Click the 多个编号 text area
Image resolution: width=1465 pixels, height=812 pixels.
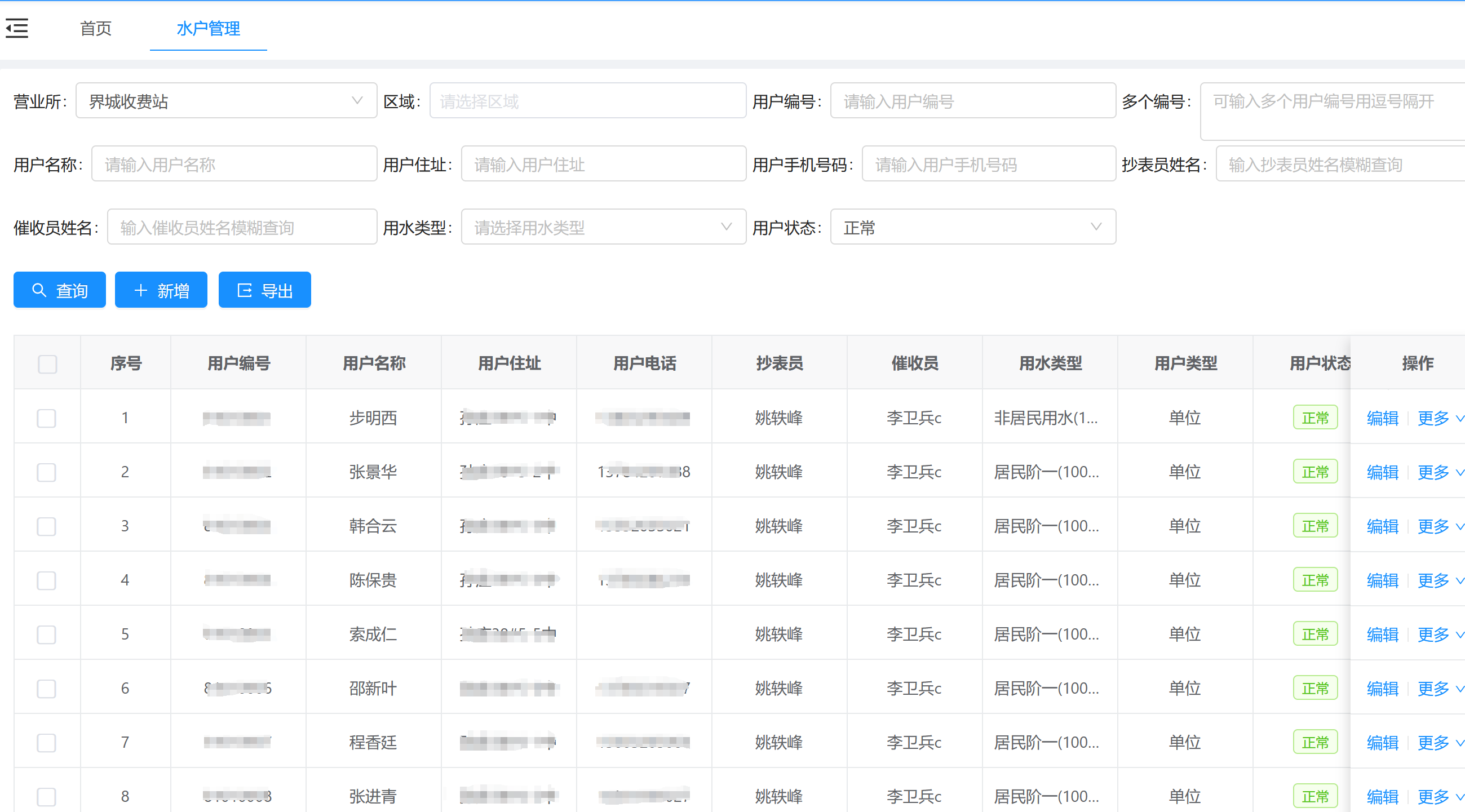click(x=1333, y=112)
